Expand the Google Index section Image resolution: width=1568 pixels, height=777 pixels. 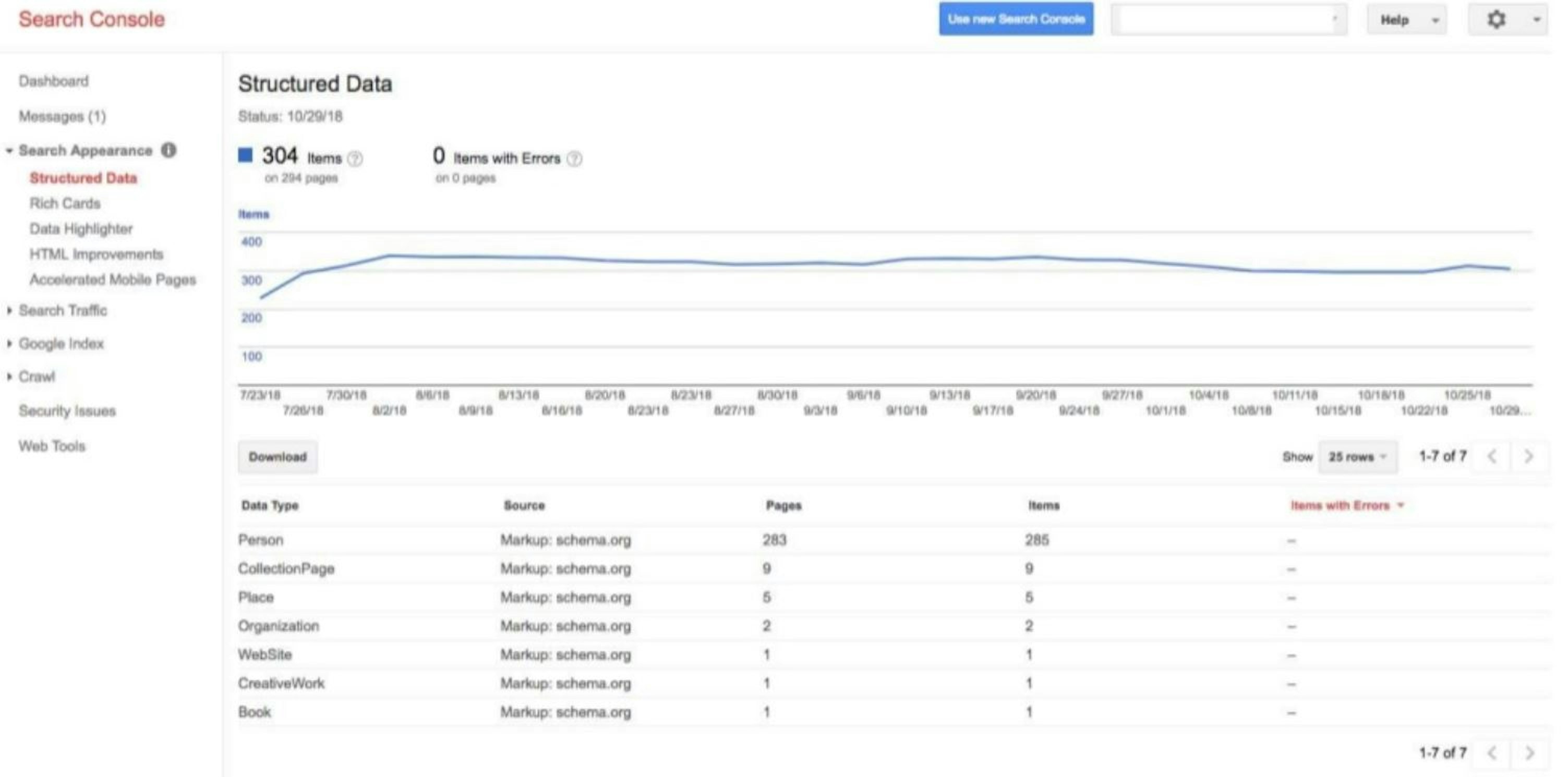point(61,344)
